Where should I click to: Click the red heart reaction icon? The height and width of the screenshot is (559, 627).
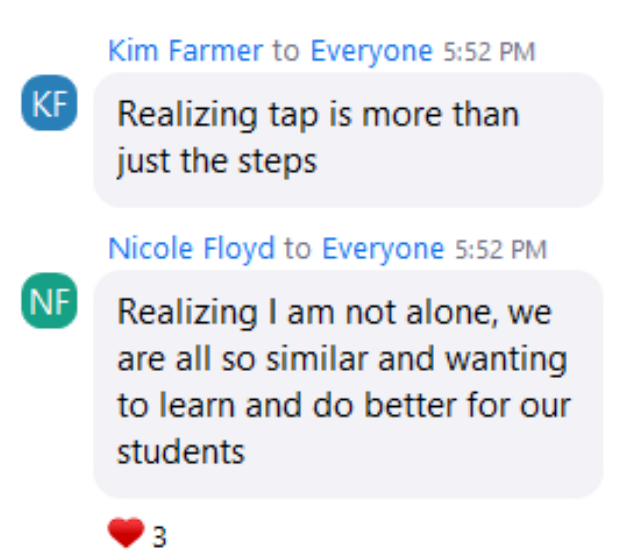[125, 534]
